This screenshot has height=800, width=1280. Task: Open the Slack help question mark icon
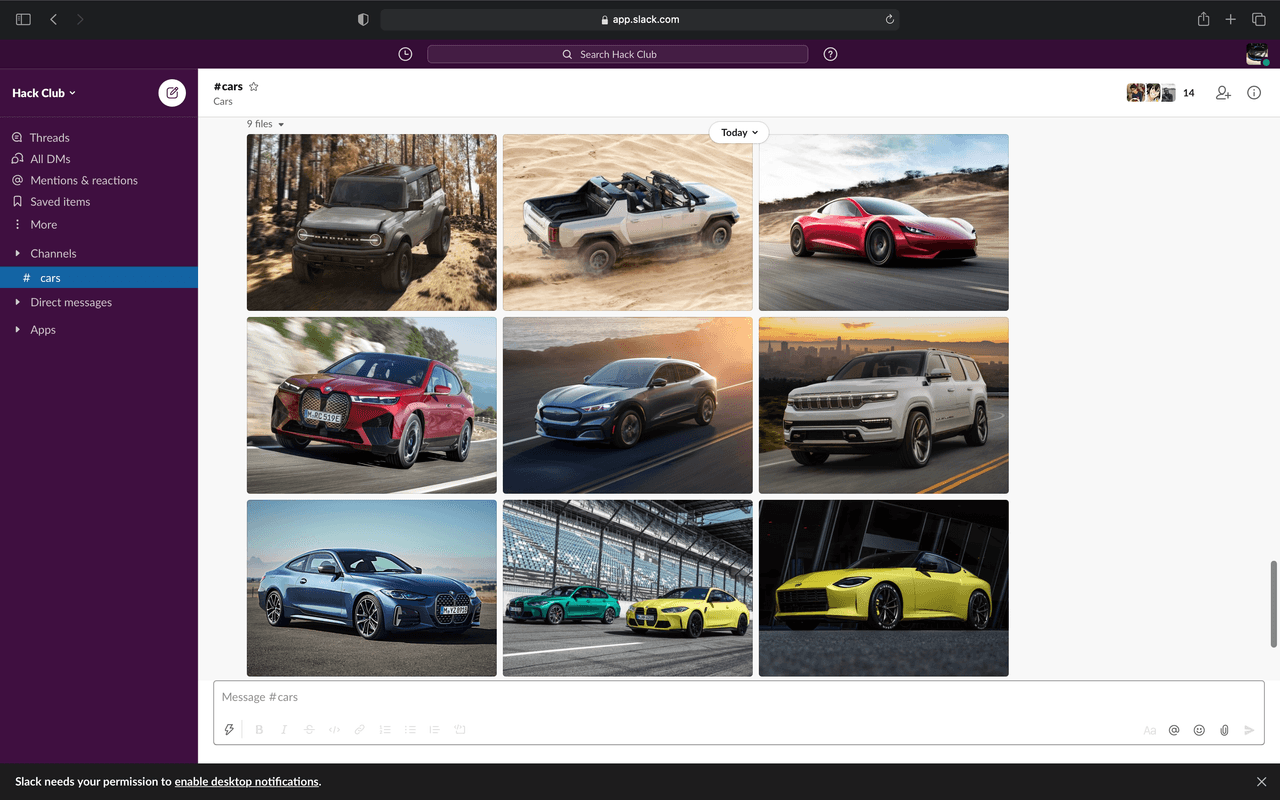(x=830, y=54)
